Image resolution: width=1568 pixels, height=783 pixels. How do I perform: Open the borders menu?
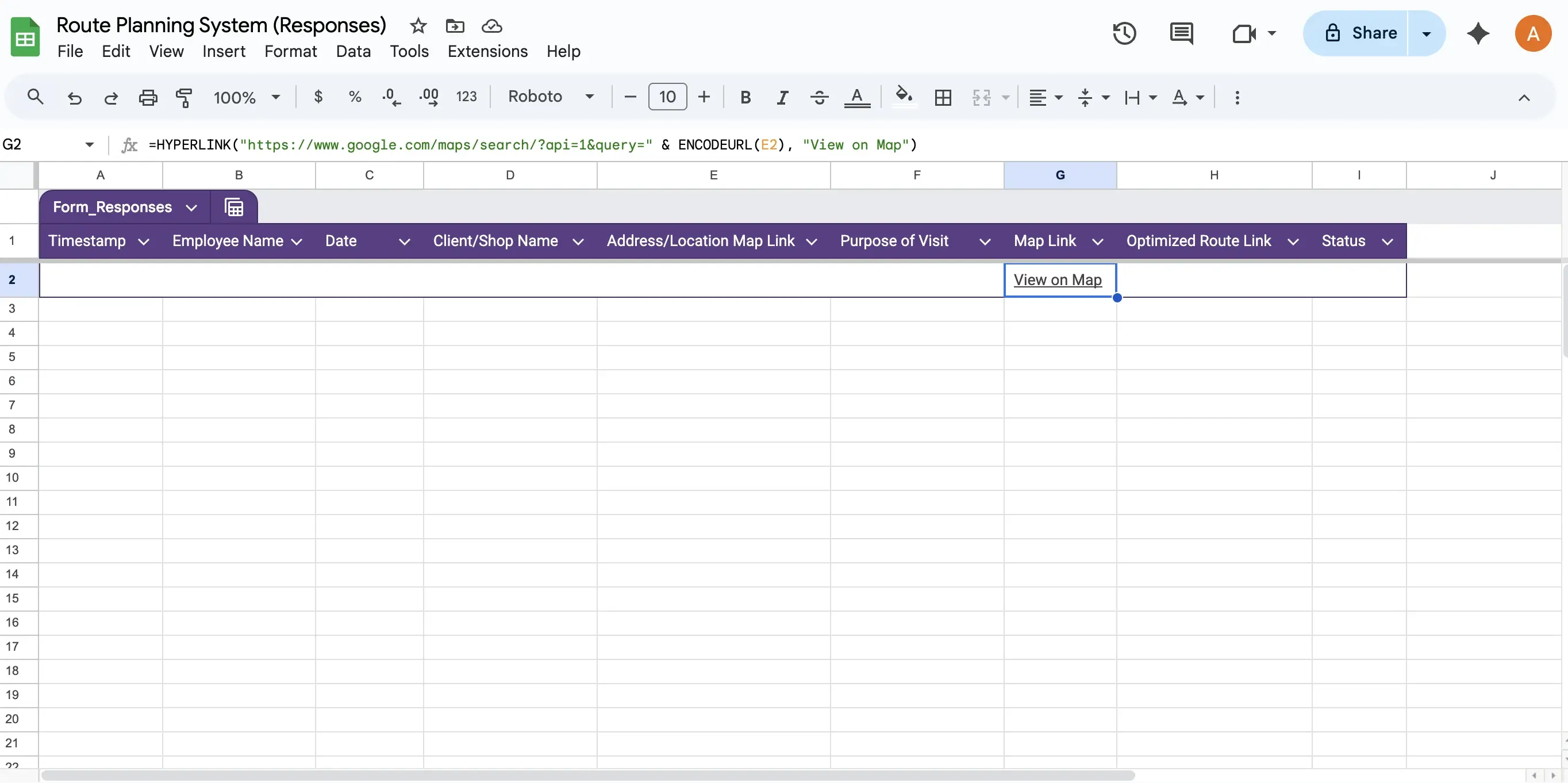click(942, 97)
